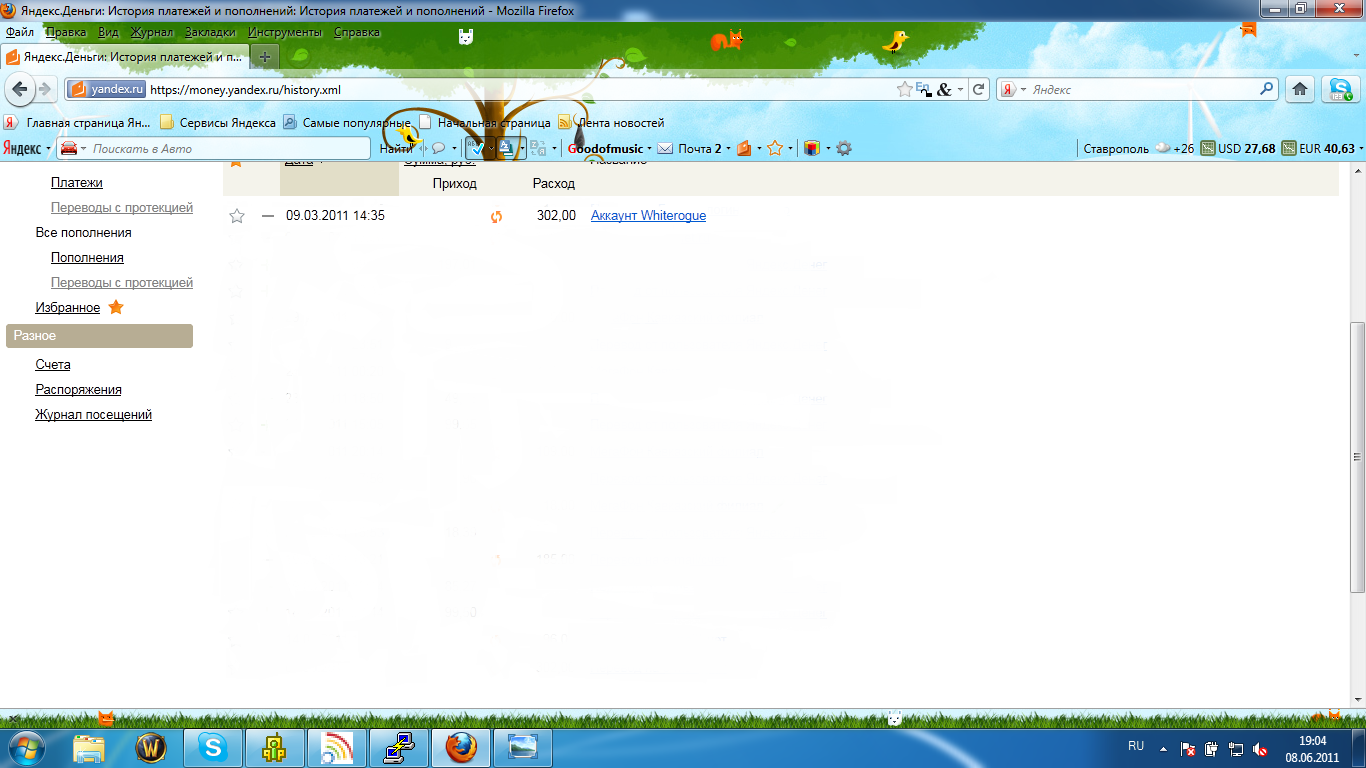Click the orange star bookmarks icon on Yandex bar

[x=774, y=149]
